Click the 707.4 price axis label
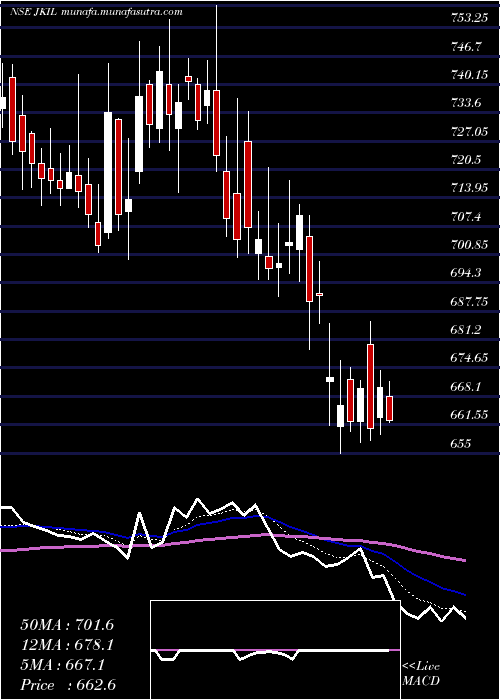500x700 pixels. point(465,217)
